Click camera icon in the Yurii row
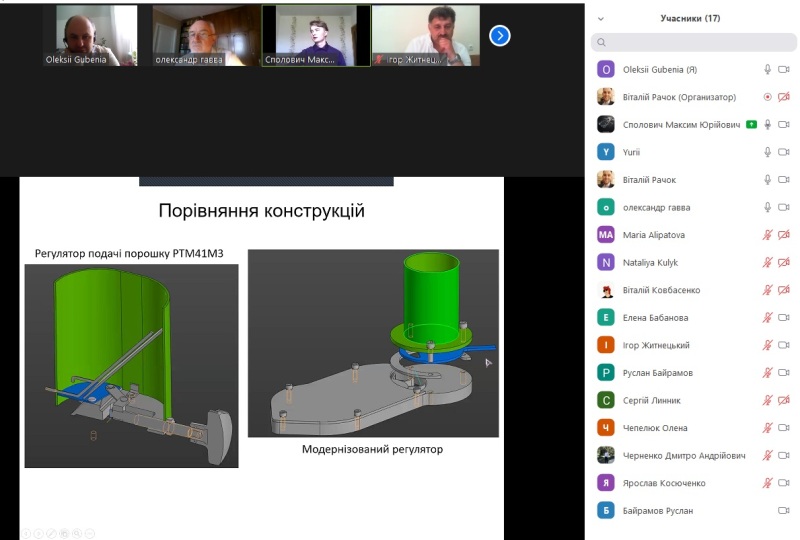Viewport: 800px width, 540px height. pyautogui.click(x=784, y=152)
